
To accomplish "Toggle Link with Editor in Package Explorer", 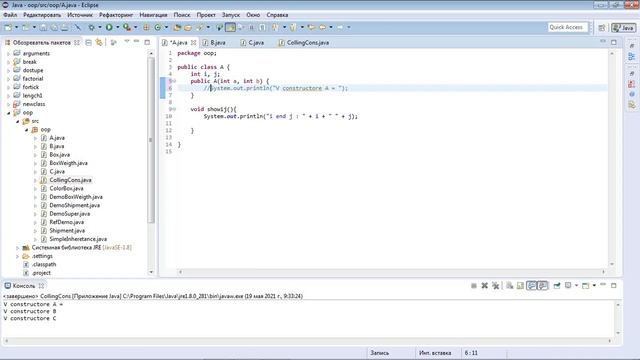I will click(x=99, y=42).
